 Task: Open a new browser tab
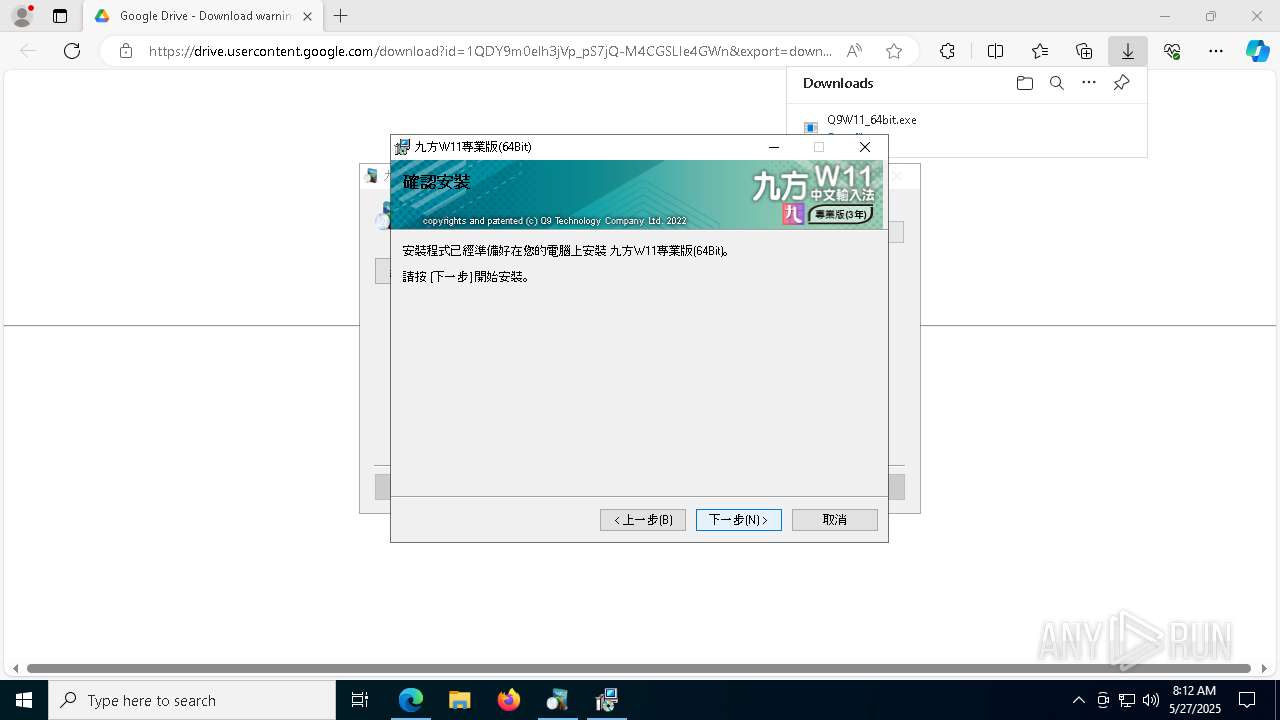pos(341,16)
